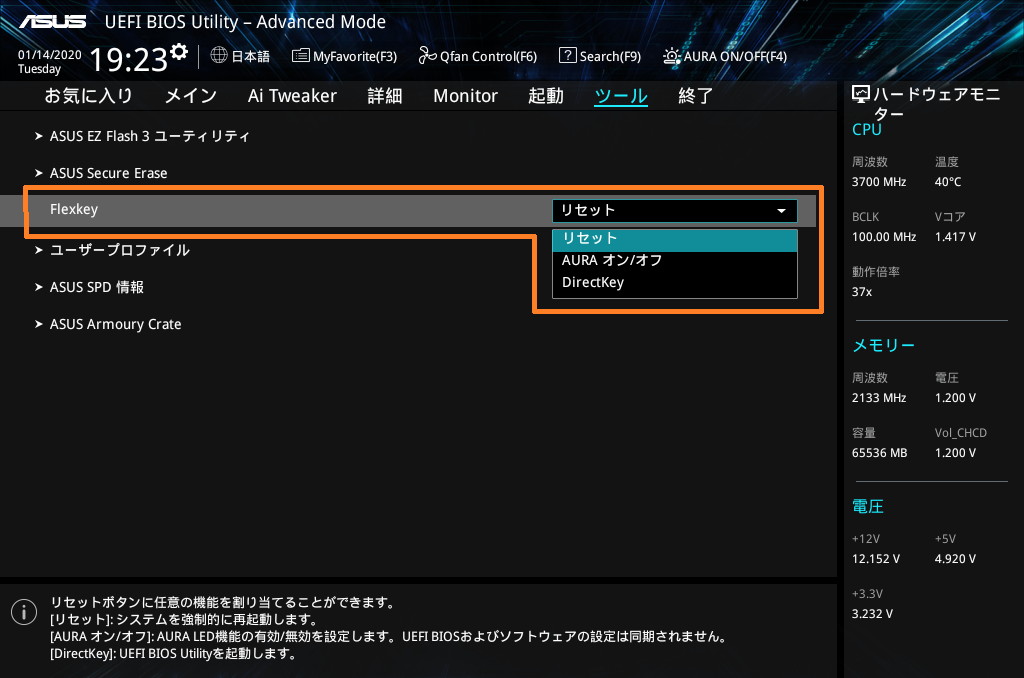Click the 19:23 clock display
The width and height of the screenshot is (1024, 678).
[129, 59]
